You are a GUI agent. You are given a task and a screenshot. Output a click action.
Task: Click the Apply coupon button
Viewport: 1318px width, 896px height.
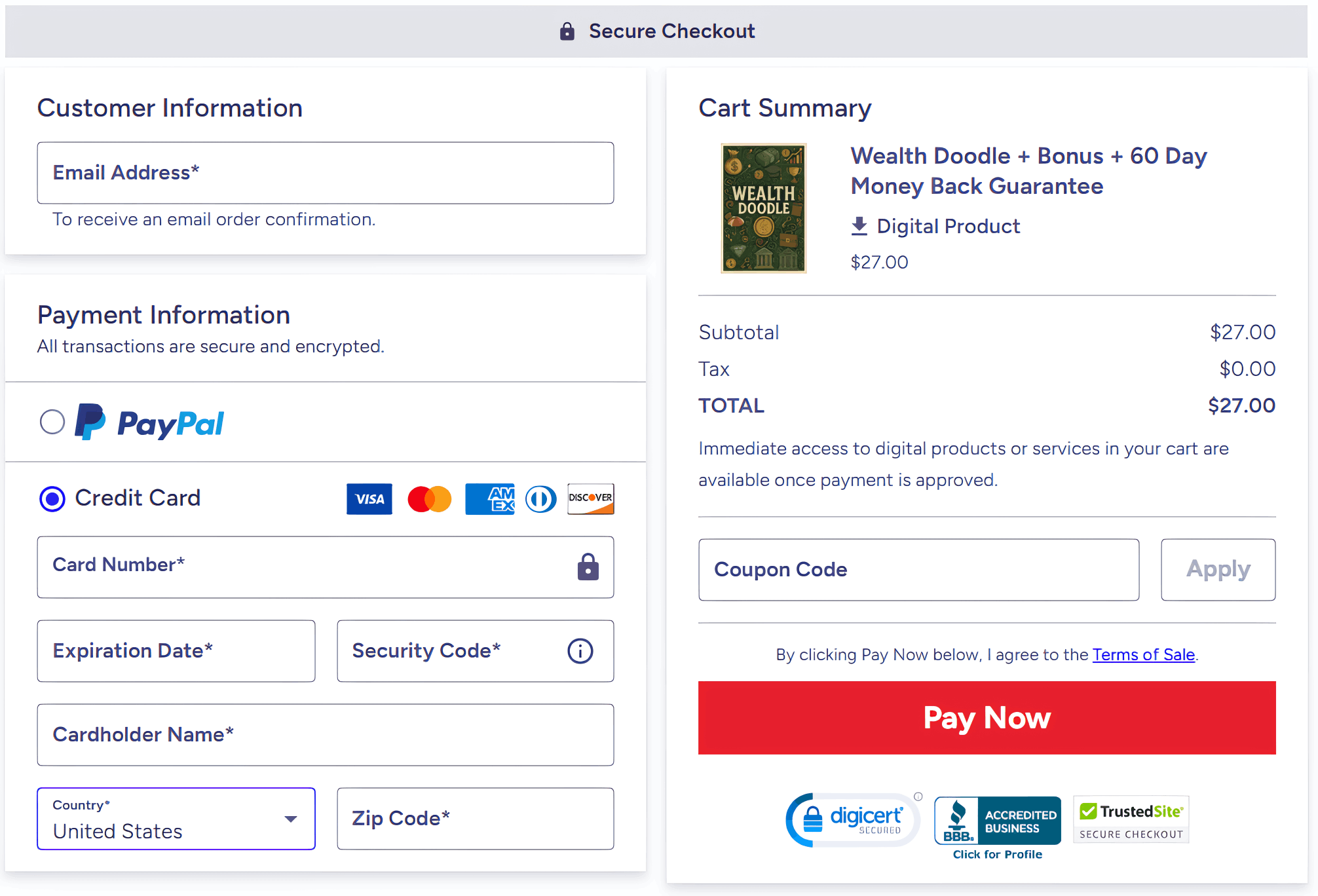tap(1218, 570)
